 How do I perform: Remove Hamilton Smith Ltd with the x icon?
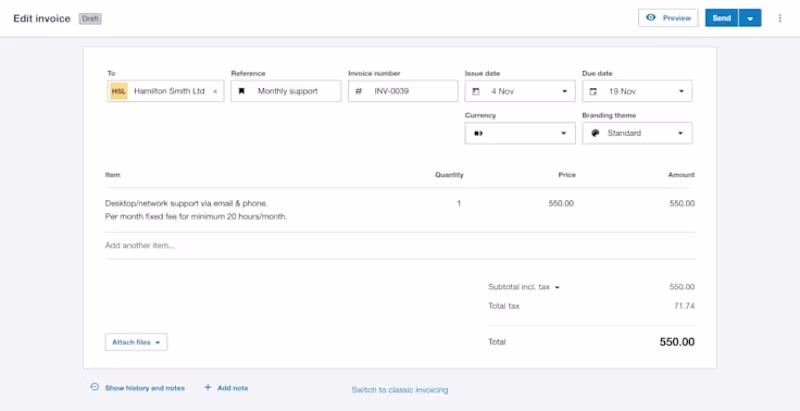coord(215,91)
